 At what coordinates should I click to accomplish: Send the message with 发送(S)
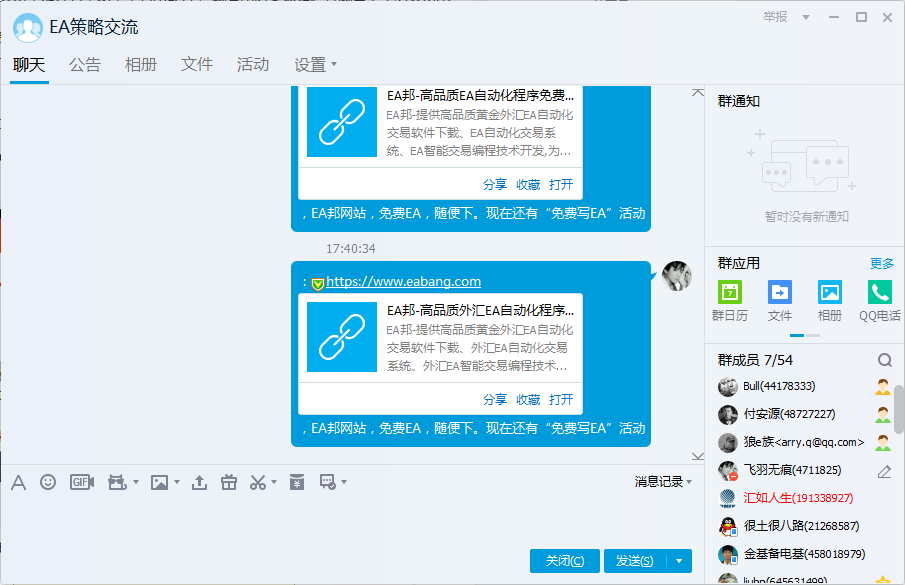point(635,561)
